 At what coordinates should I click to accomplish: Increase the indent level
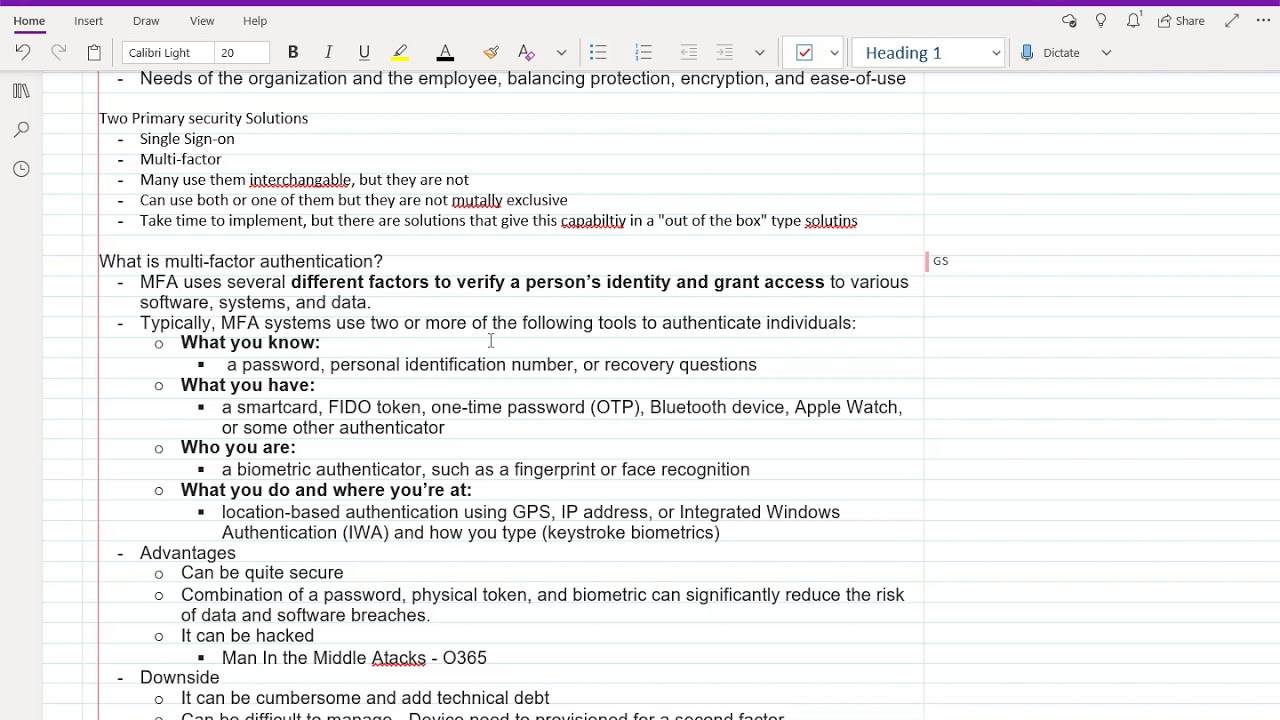click(724, 52)
